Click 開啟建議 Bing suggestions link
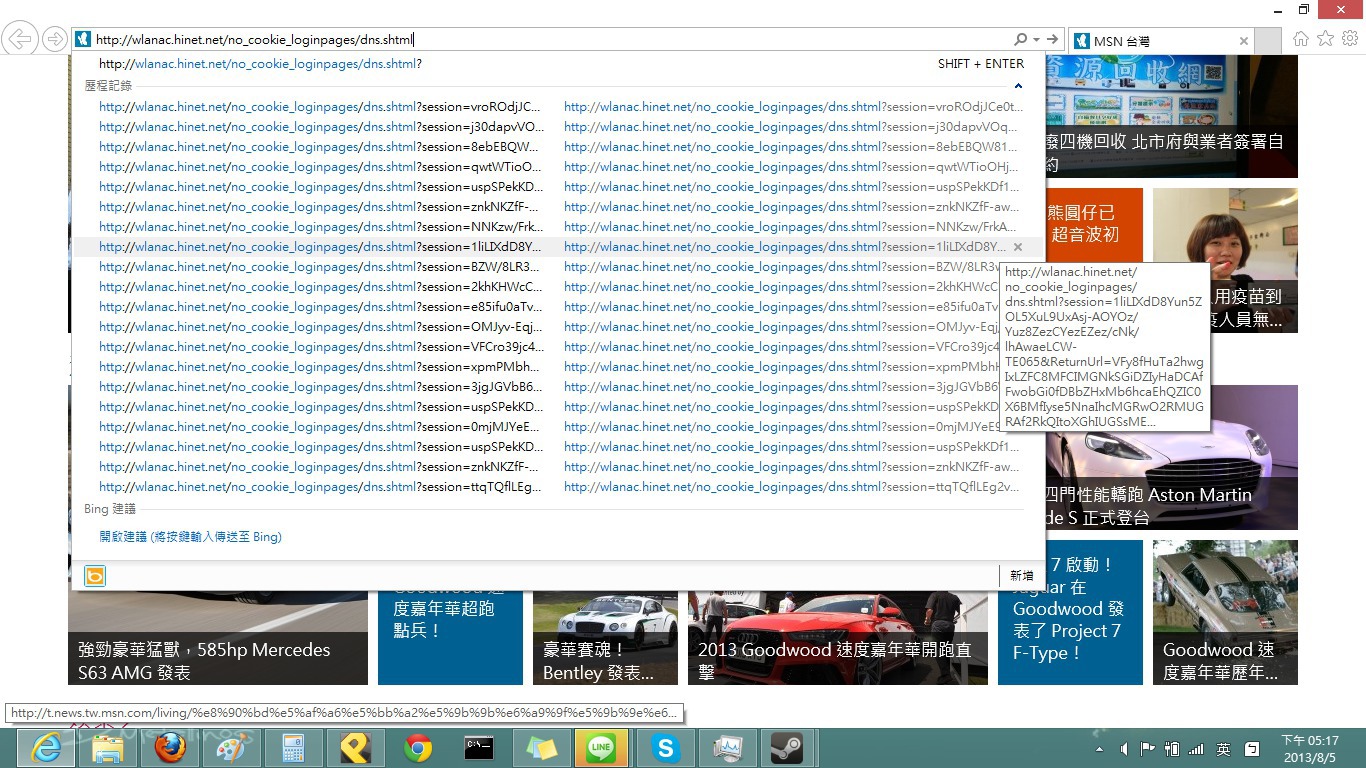 click(190, 537)
